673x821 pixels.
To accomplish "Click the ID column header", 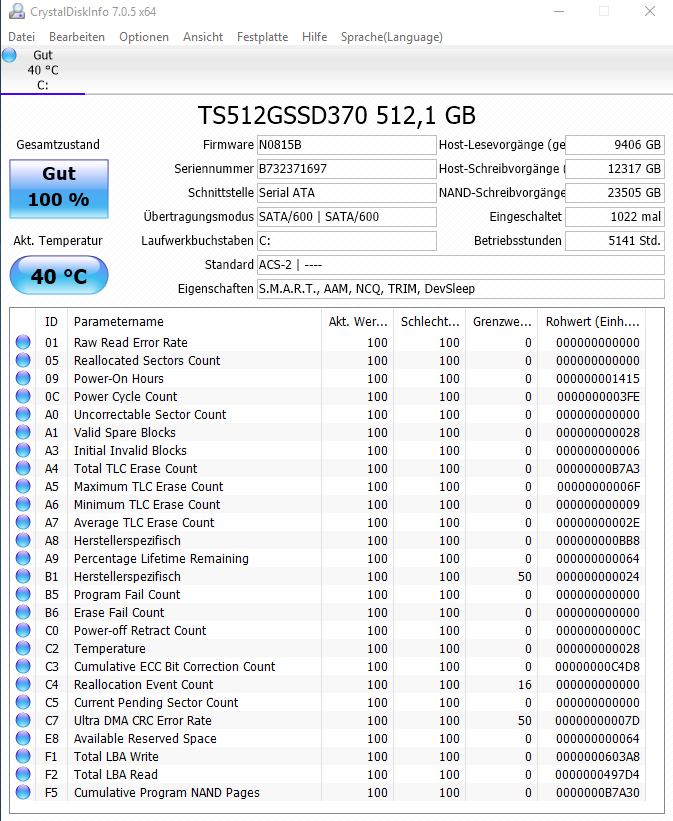I will point(51,321).
